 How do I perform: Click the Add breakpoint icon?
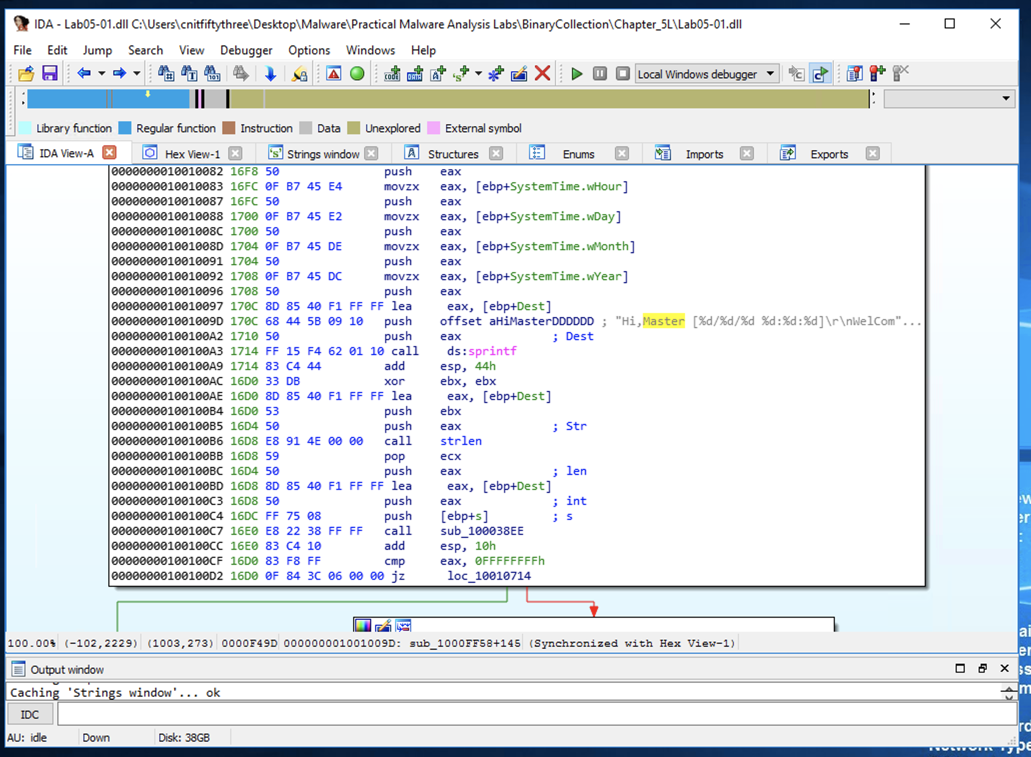click(x=877, y=74)
